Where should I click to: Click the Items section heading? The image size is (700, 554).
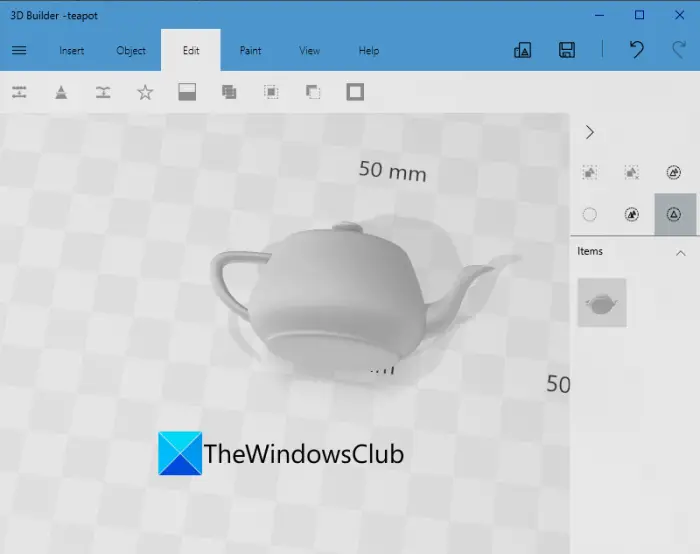pyautogui.click(x=590, y=251)
